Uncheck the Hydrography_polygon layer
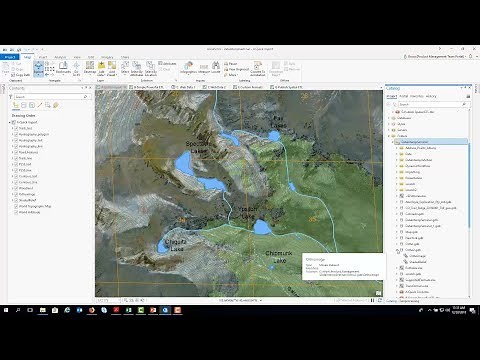Image resolution: width=480 pixels, height=360 pixels. click(x=16, y=134)
